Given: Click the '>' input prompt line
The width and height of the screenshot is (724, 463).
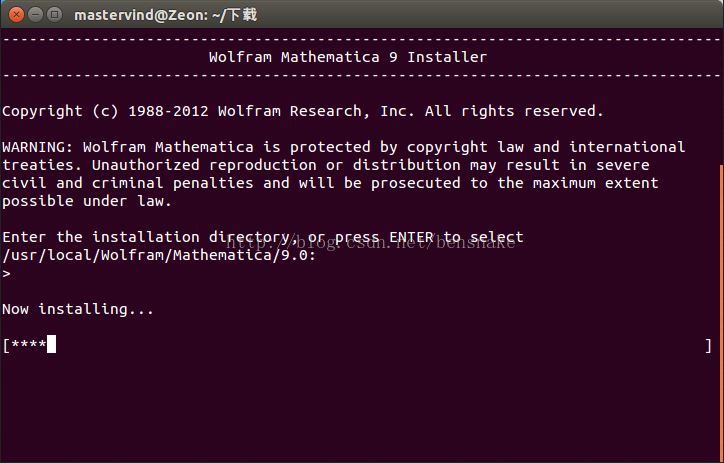Looking at the screenshot, I should coord(6,273).
